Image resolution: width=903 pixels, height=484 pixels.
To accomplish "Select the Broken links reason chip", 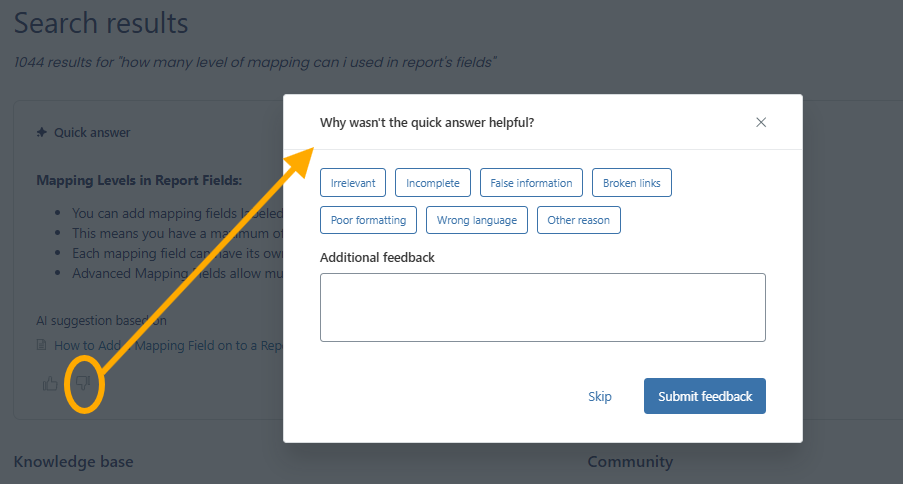I will [632, 183].
